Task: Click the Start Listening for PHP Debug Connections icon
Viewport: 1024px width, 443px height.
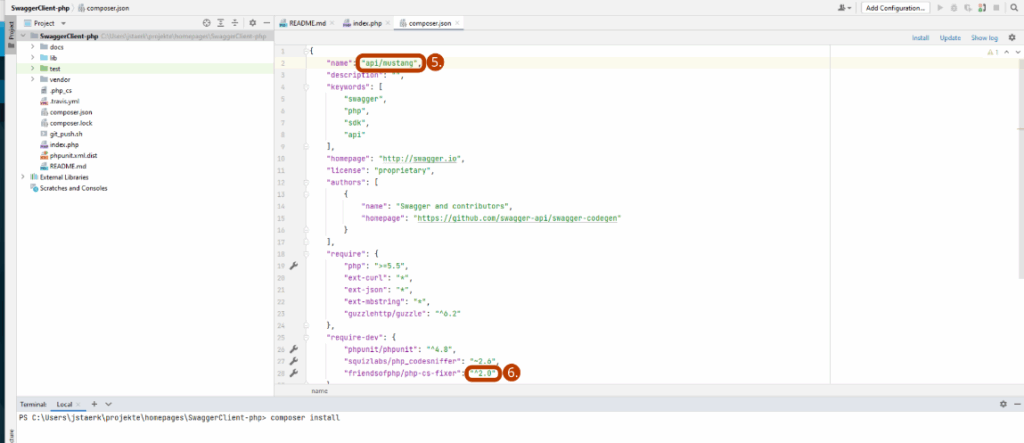Action: 982,8
